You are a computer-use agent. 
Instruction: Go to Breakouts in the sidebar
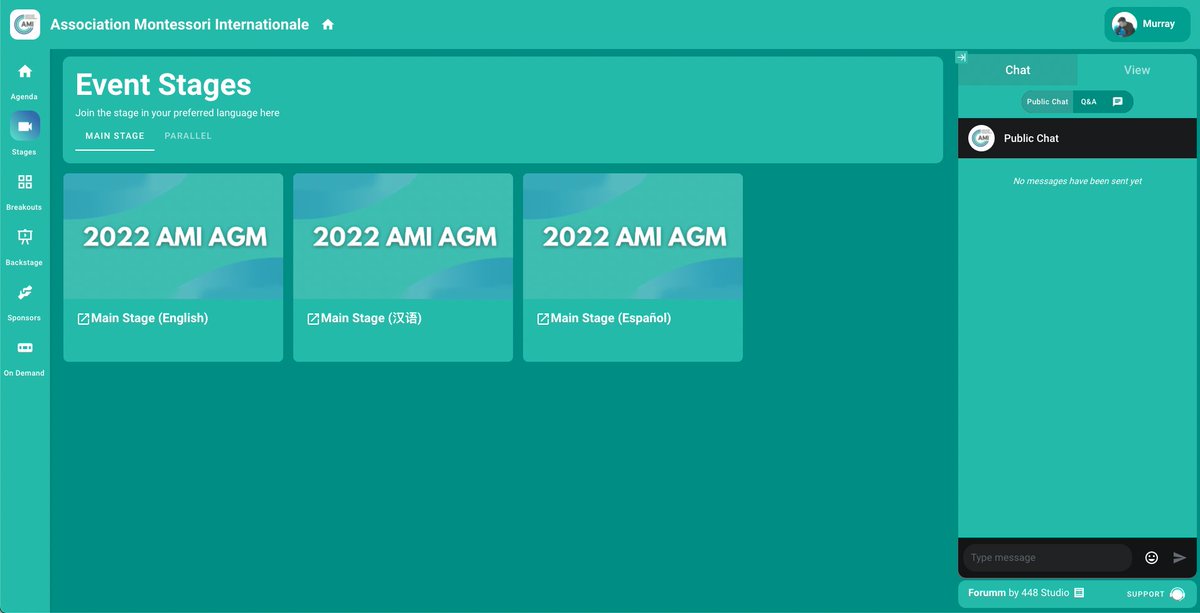25,192
